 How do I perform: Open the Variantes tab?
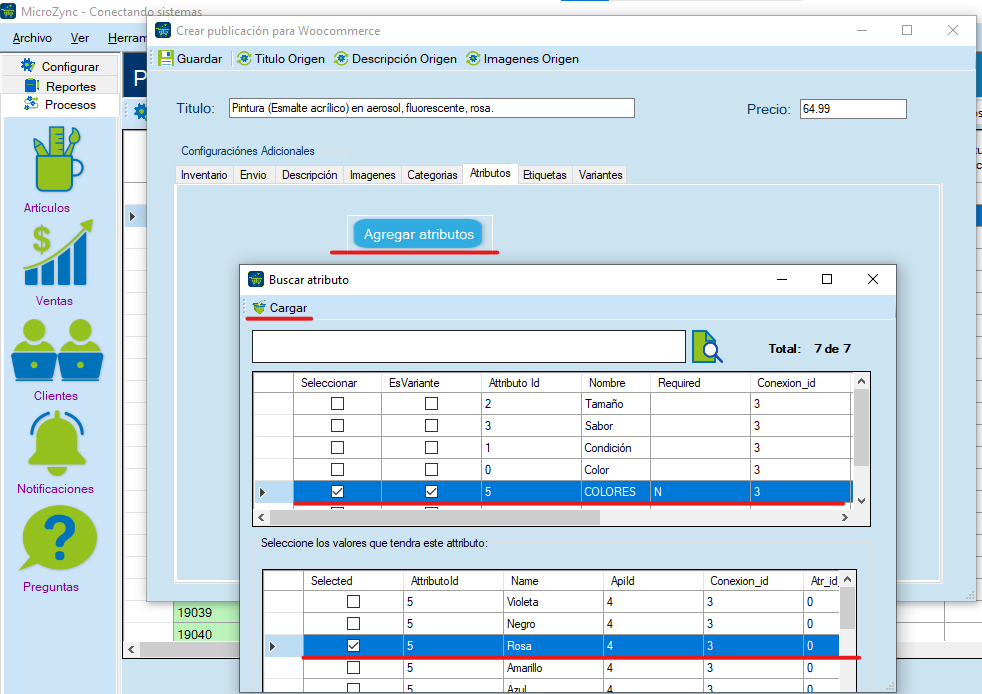[x=601, y=175]
